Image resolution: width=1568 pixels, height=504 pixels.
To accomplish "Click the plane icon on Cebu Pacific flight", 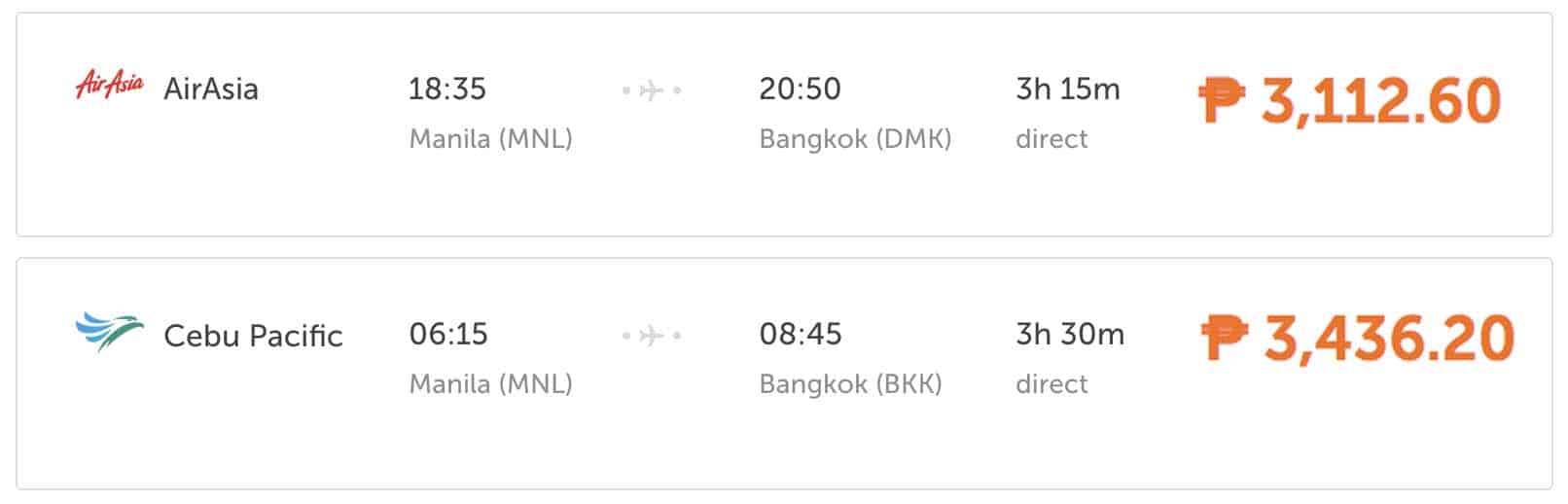I will tap(652, 336).
